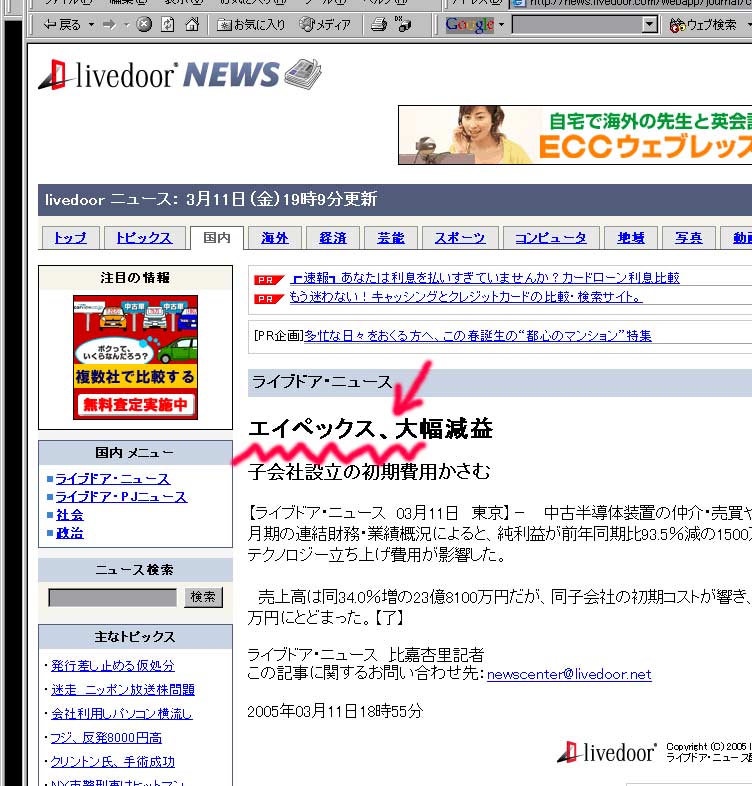Click the ライブドア・ニュース section header
This screenshot has width=752, height=786.
(x=322, y=382)
